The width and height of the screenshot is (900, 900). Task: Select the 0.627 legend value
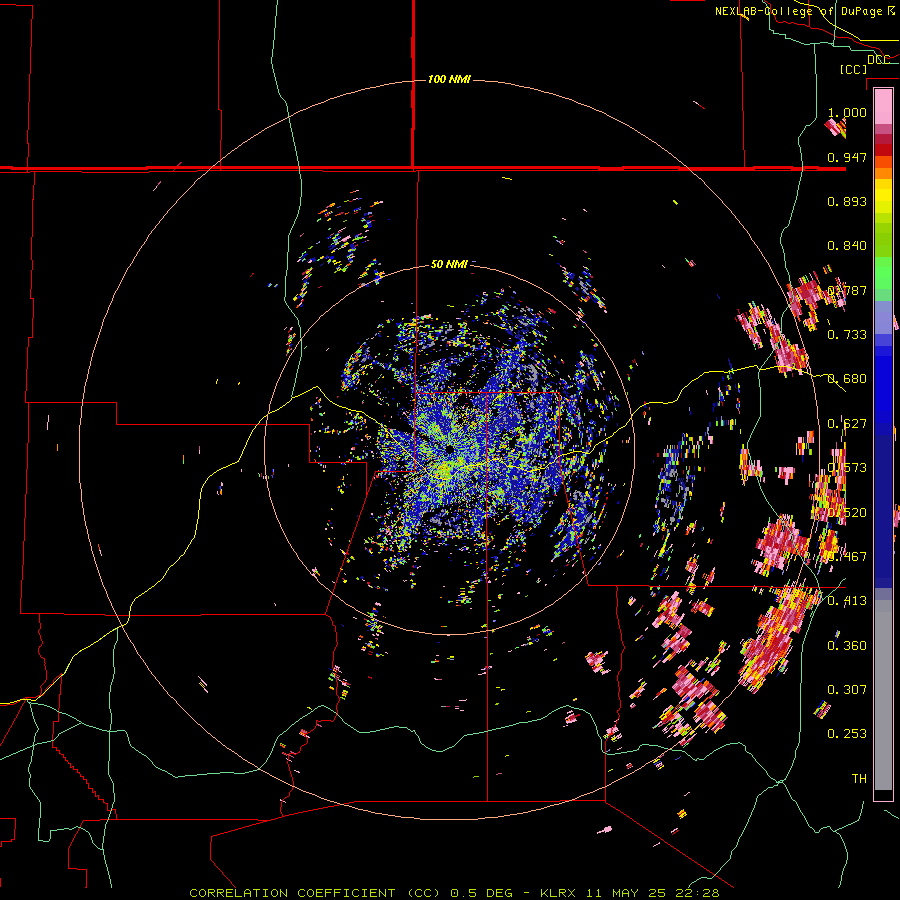(x=847, y=424)
